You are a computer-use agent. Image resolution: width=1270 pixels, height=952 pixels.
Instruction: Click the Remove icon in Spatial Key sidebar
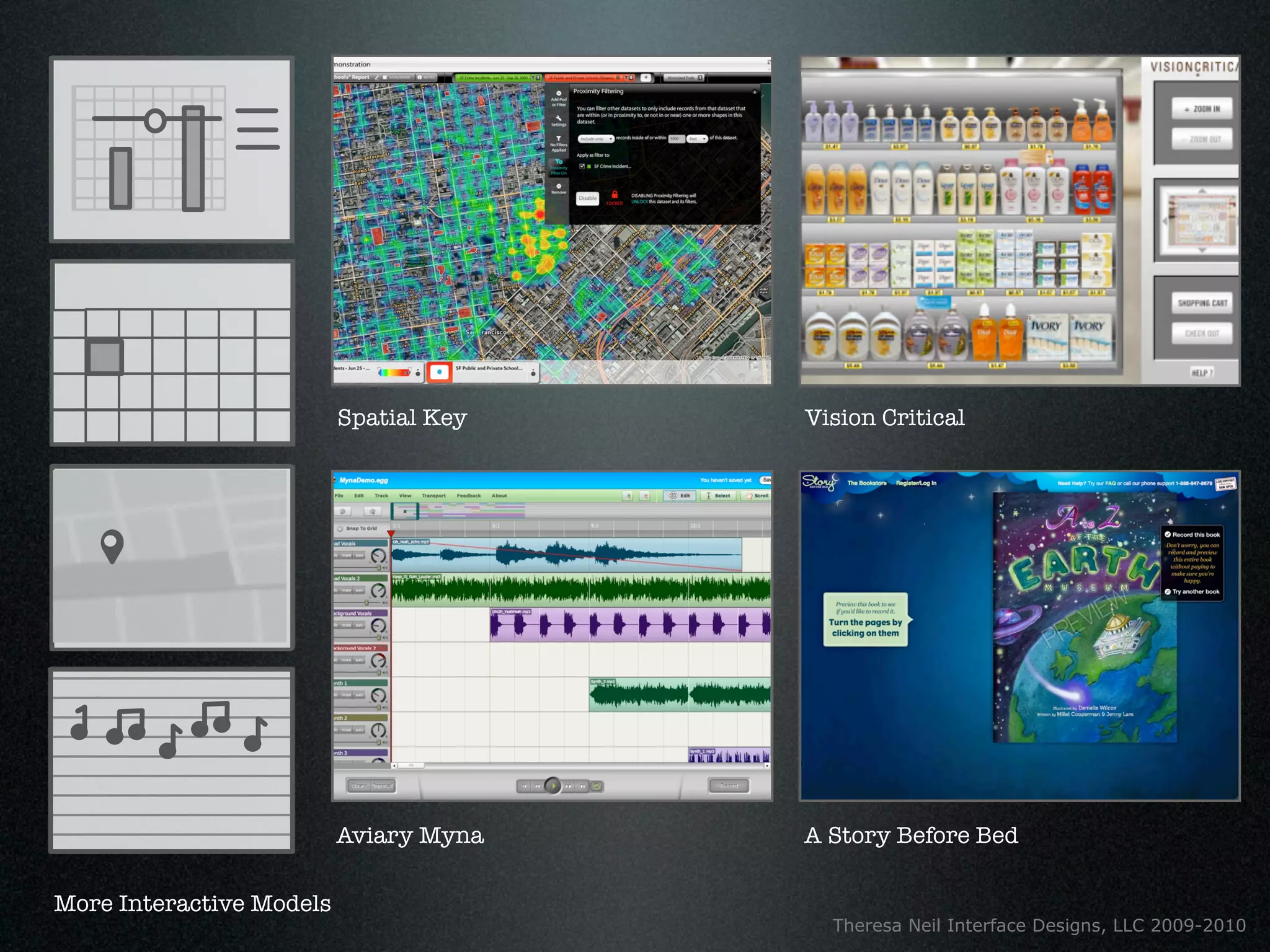coord(558,187)
